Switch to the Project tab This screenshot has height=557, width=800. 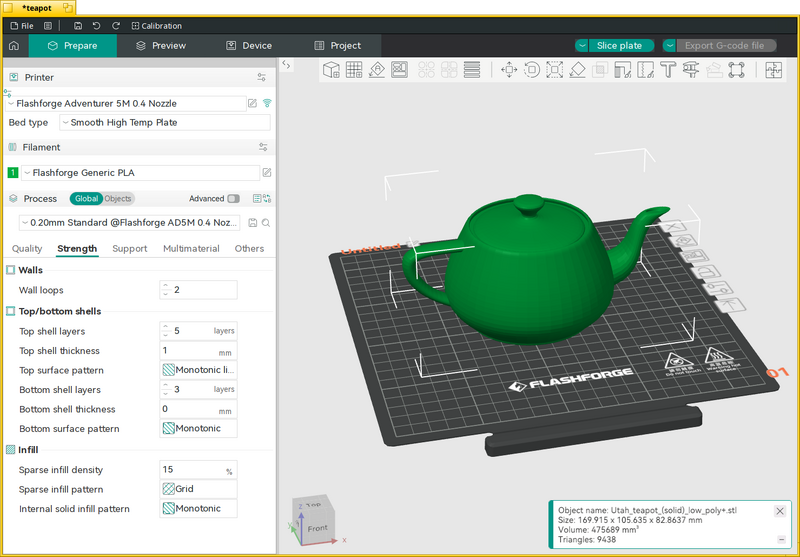coord(337,46)
